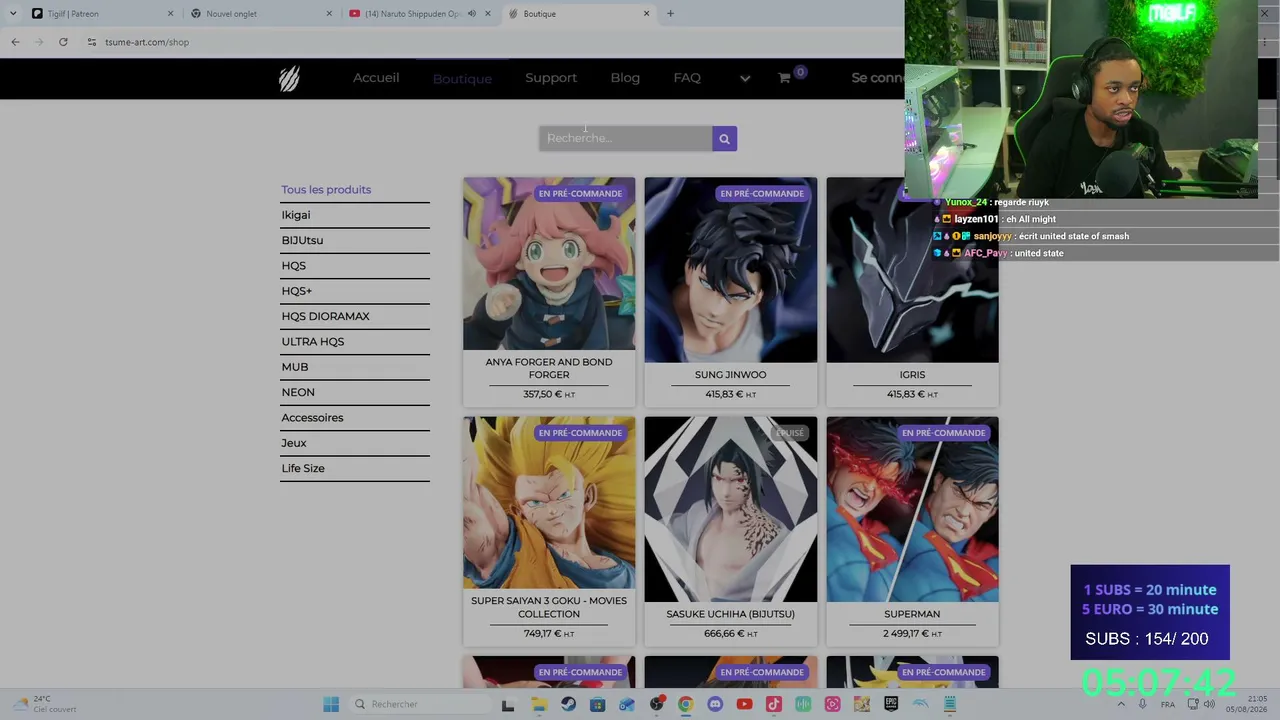Select the Boutique browser tab
The height and width of the screenshot is (720, 1280).
(x=579, y=14)
